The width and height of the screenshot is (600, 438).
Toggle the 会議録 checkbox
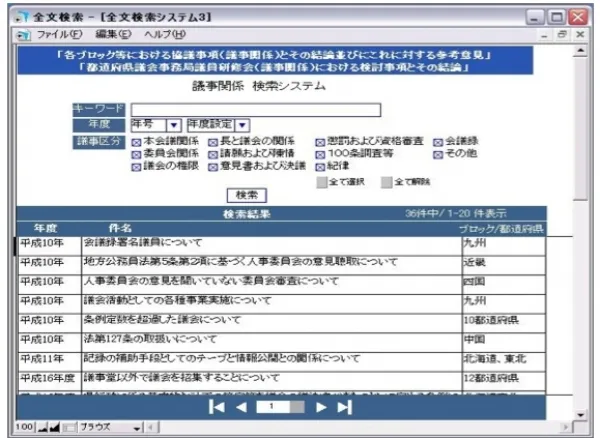coord(438,143)
